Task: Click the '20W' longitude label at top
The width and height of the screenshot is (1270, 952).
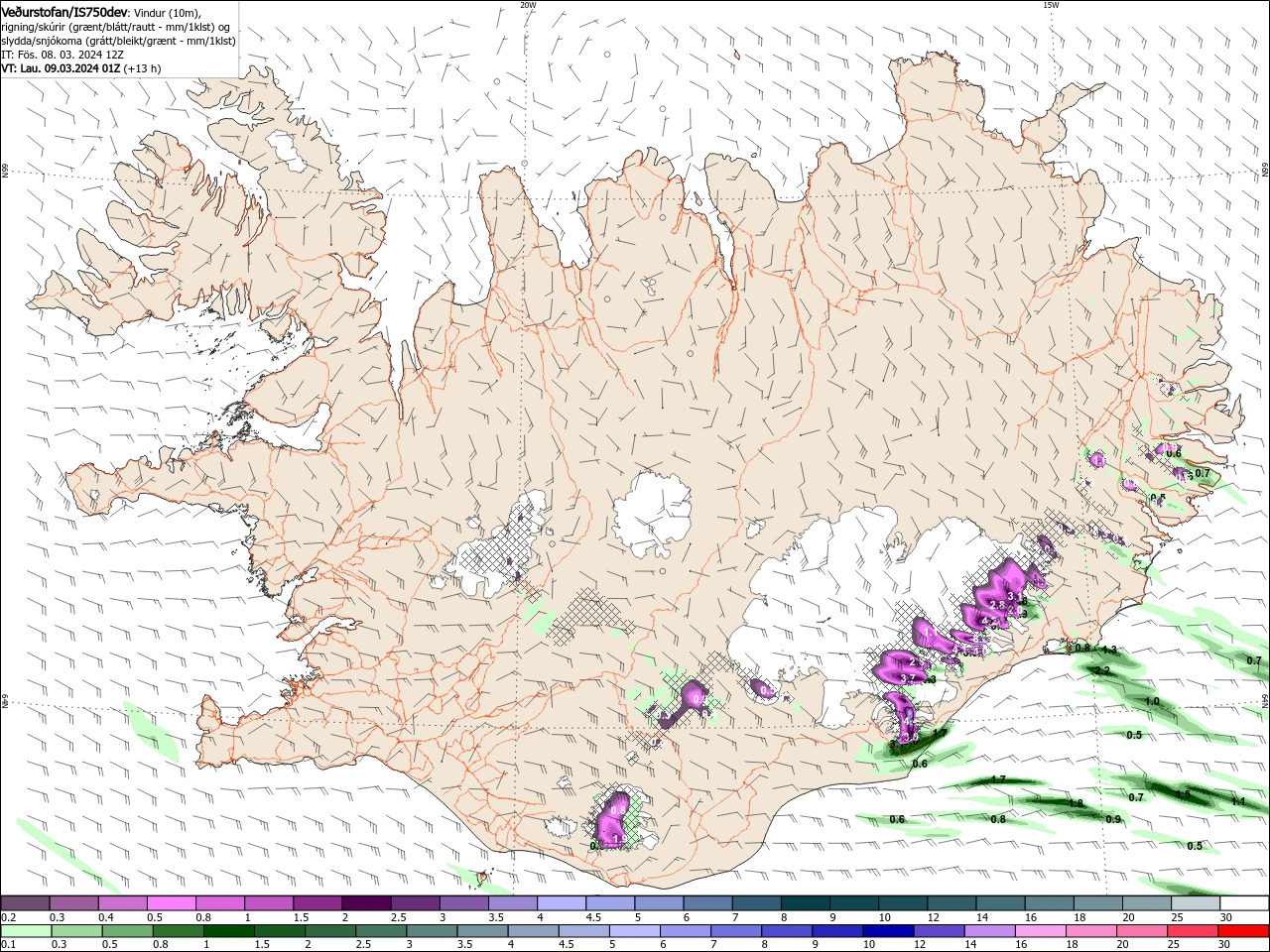Action: [x=528, y=5]
